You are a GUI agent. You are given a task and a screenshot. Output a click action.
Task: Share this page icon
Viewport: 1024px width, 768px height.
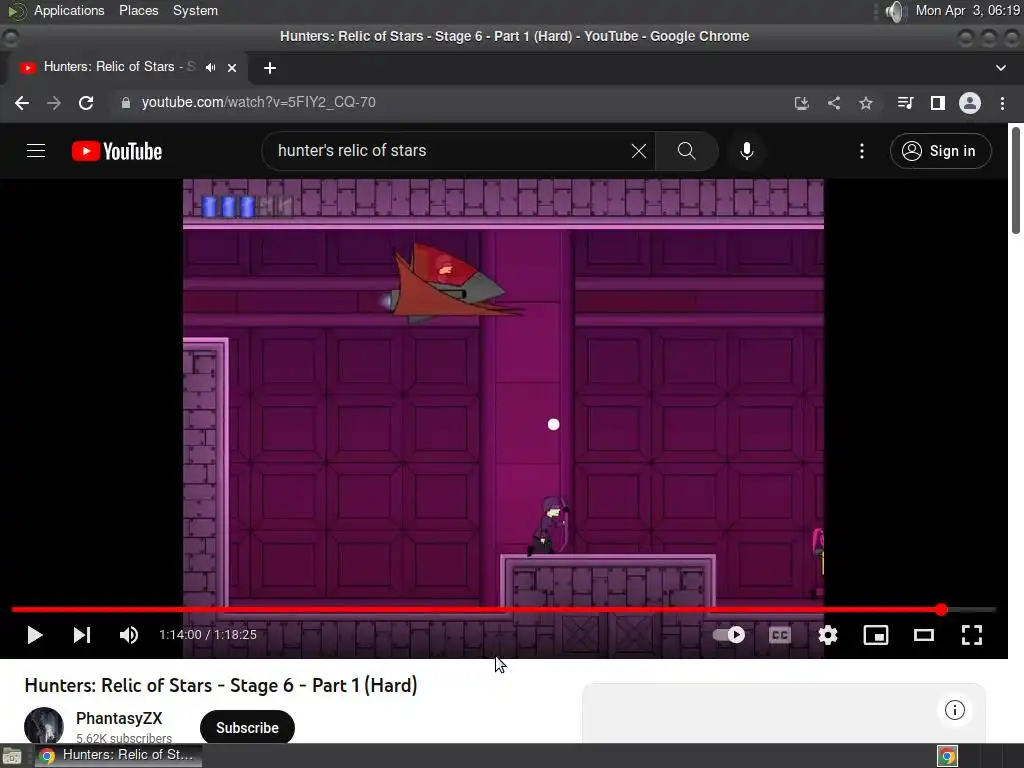pyautogui.click(x=834, y=103)
